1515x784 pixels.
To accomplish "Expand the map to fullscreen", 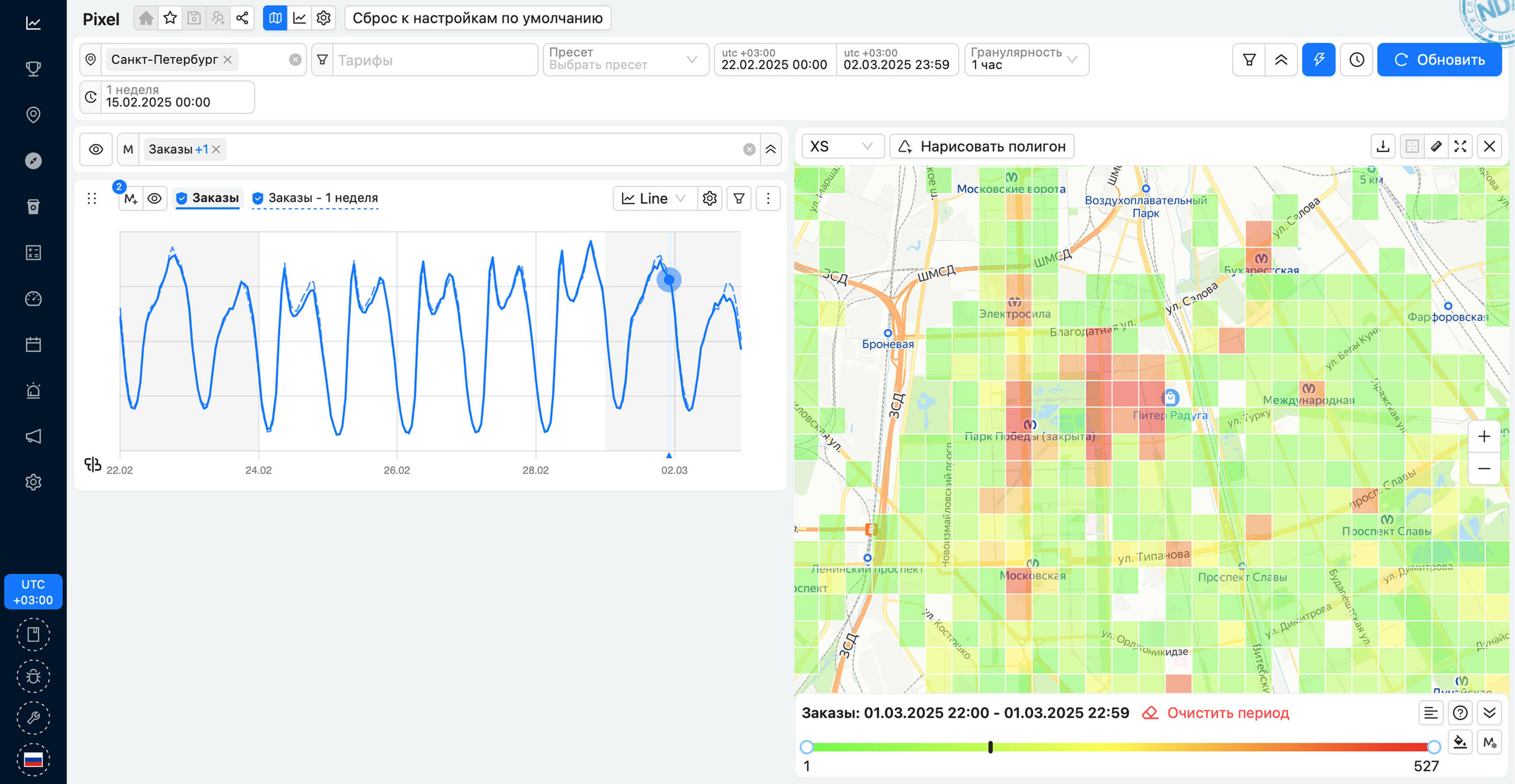I will click(1461, 146).
